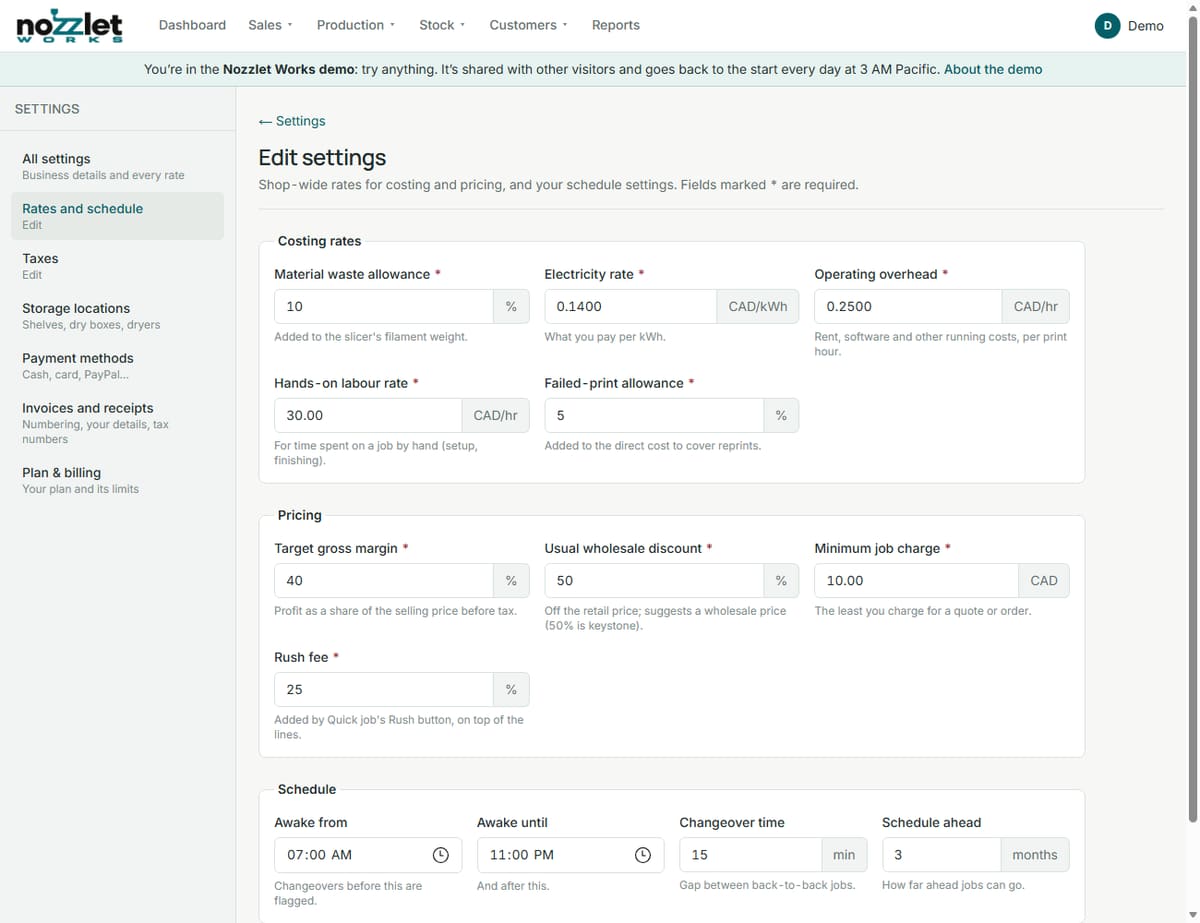
Task: Select Rates and schedule in the sidebar
Action: 118,216
